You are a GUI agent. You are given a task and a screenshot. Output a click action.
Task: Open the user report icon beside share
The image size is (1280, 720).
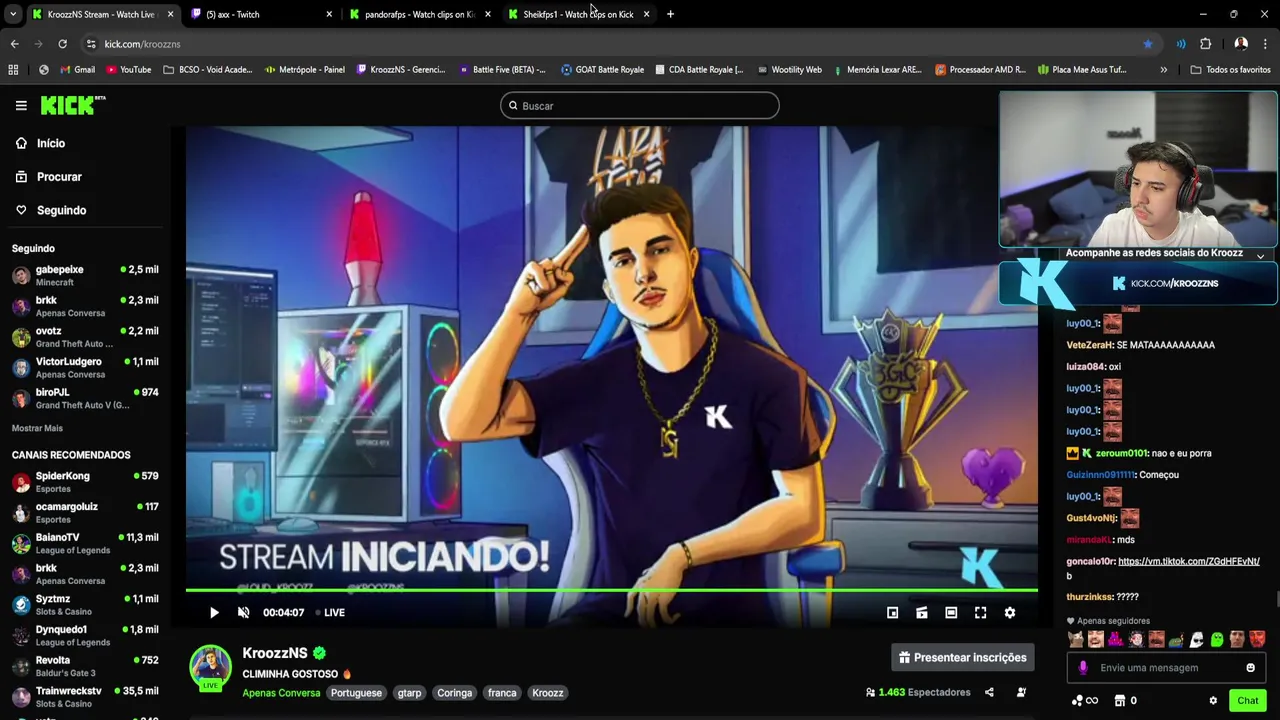tap(1021, 692)
